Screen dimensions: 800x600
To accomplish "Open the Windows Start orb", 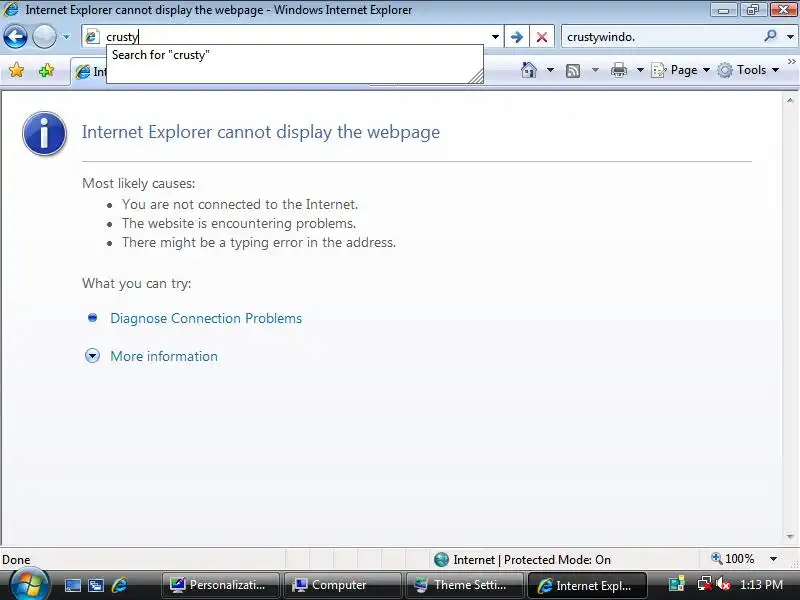I will [x=30, y=585].
